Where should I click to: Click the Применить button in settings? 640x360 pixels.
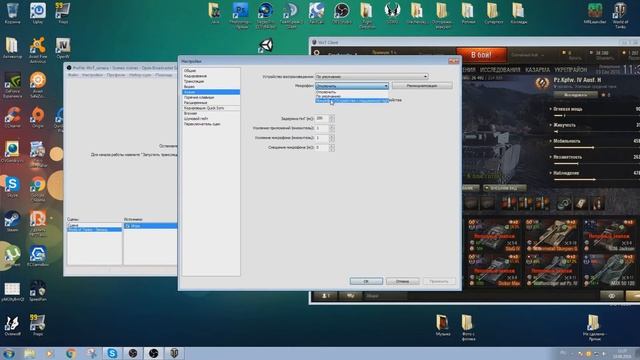point(439,281)
